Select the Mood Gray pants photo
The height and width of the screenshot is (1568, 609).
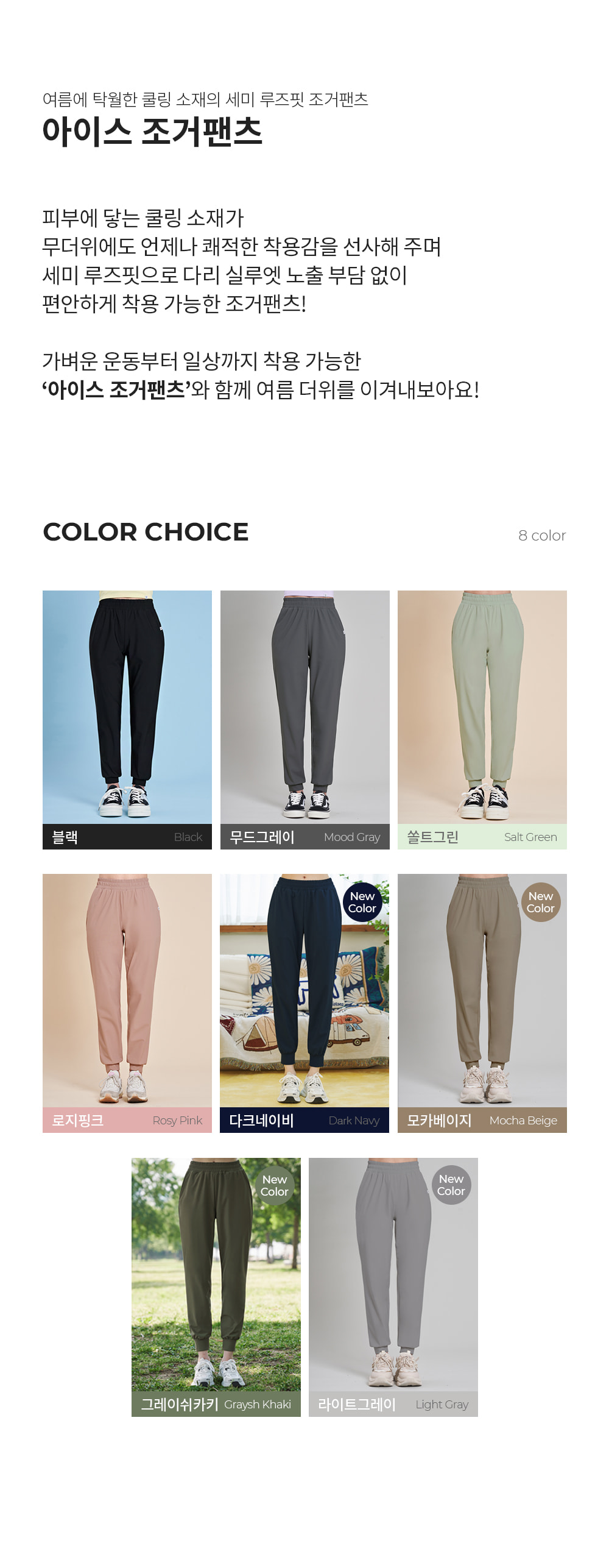coord(304,707)
